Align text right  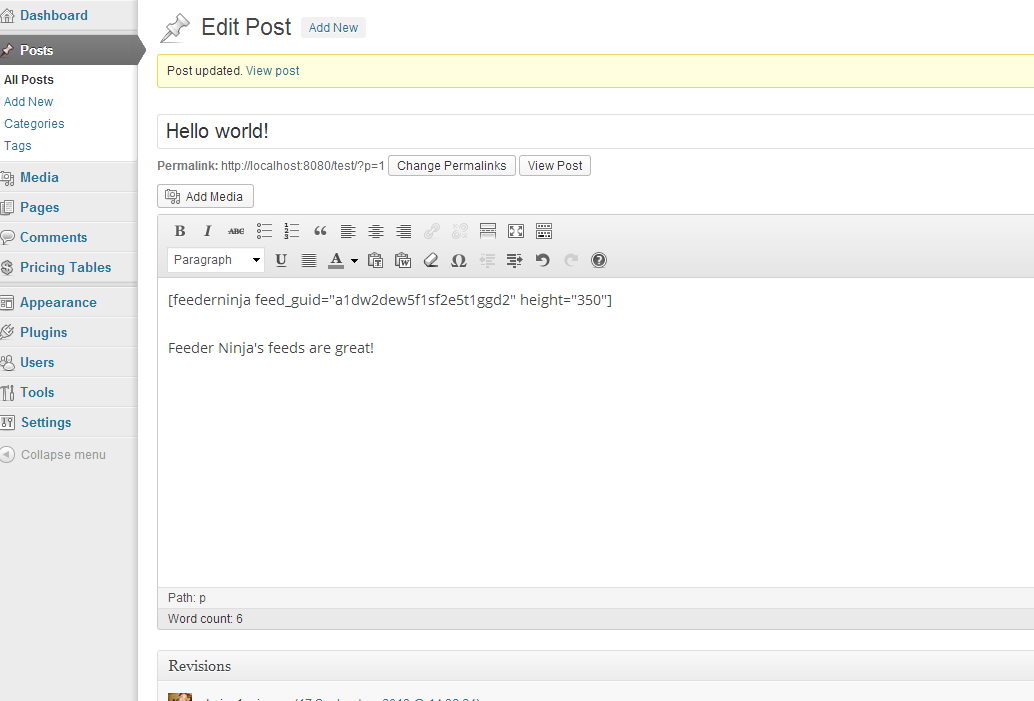404,231
